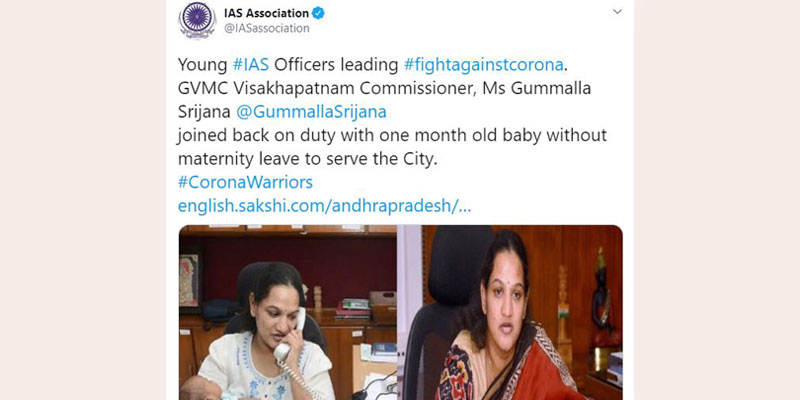Click the blue verified badge
Screen dimensions: 800x400
[318, 13]
